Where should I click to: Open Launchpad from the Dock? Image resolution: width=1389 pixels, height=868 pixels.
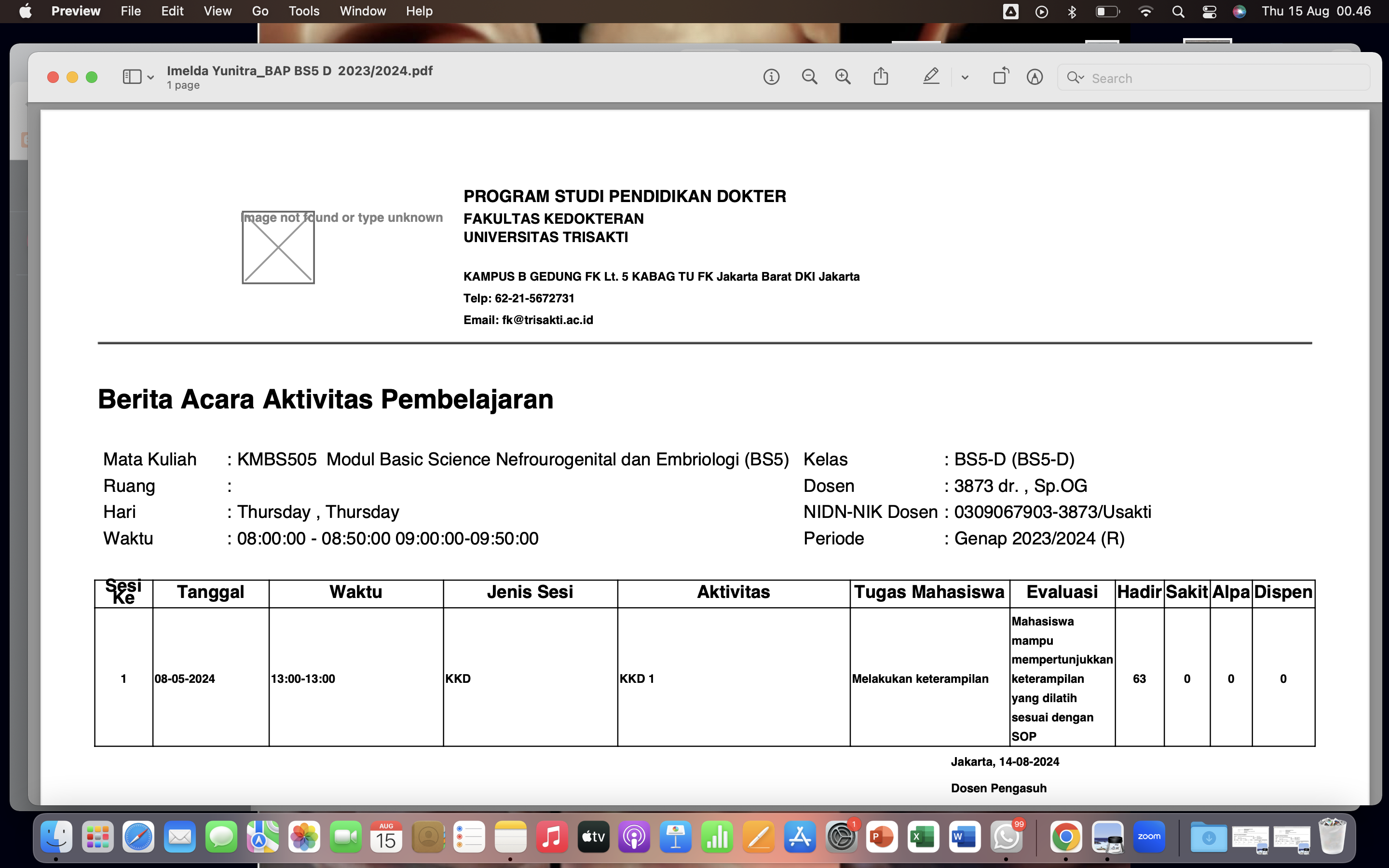[97, 837]
